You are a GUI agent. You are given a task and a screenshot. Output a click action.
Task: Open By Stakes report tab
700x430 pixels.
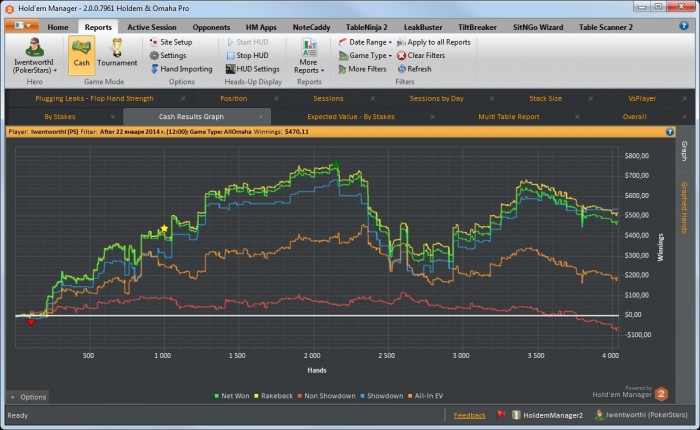pyautogui.click(x=60, y=117)
